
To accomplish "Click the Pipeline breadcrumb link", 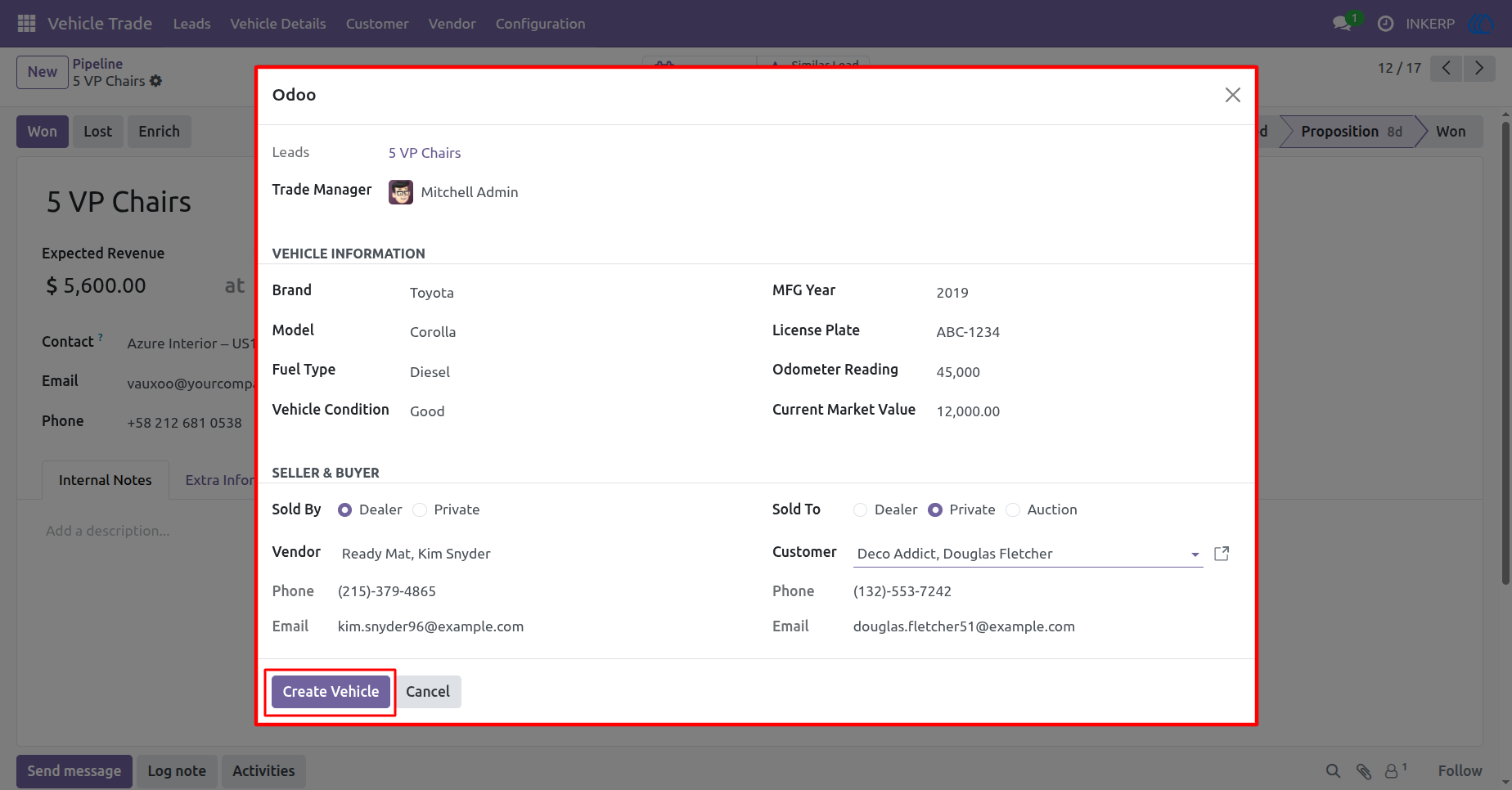I will 97,64.
